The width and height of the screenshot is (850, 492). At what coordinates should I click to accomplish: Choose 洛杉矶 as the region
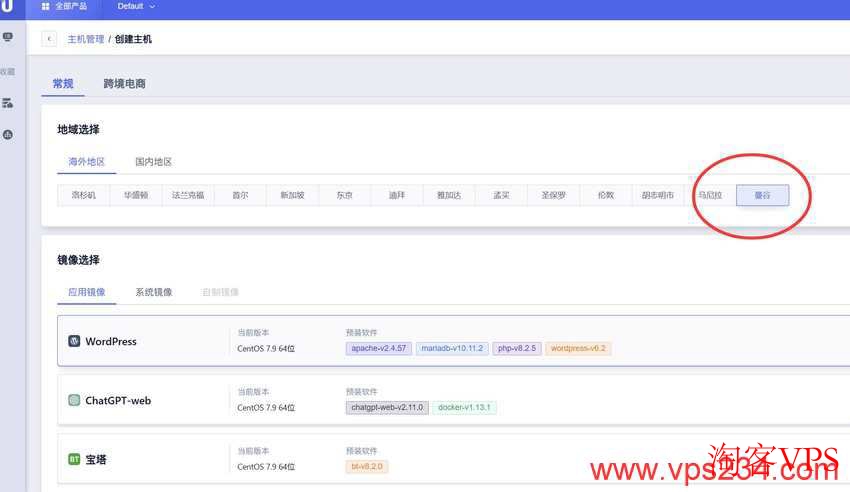[x=83, y=195]
